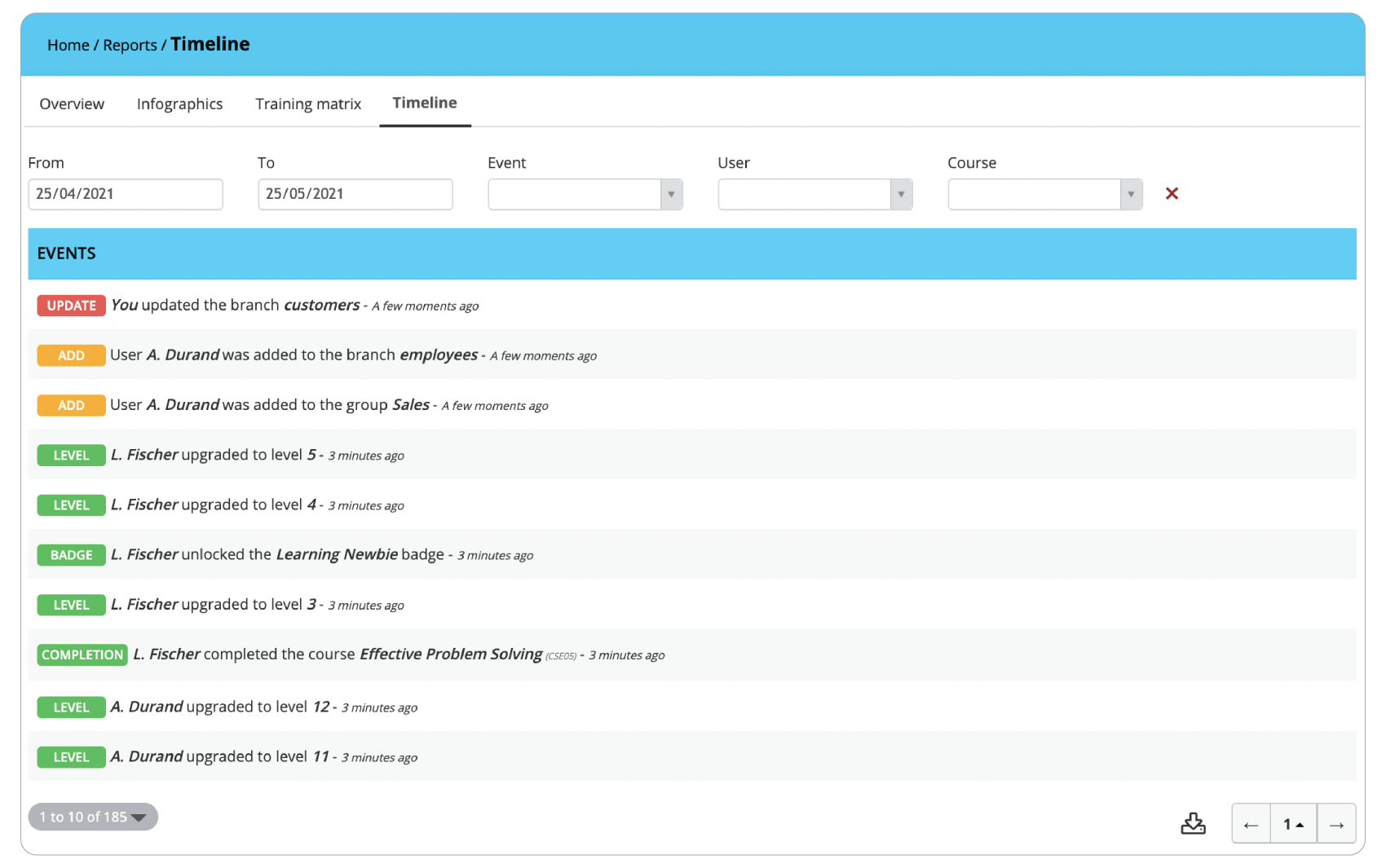Go to next page arrow
This screenshot has width=1386, height=868.
coord(1336,824)
